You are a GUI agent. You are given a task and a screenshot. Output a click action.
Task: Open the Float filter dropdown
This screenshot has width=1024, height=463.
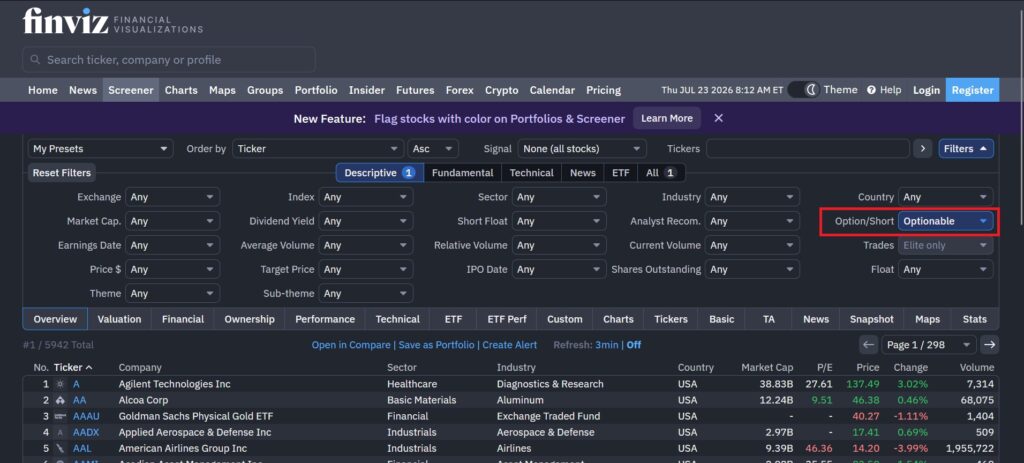tap(946, 269)
